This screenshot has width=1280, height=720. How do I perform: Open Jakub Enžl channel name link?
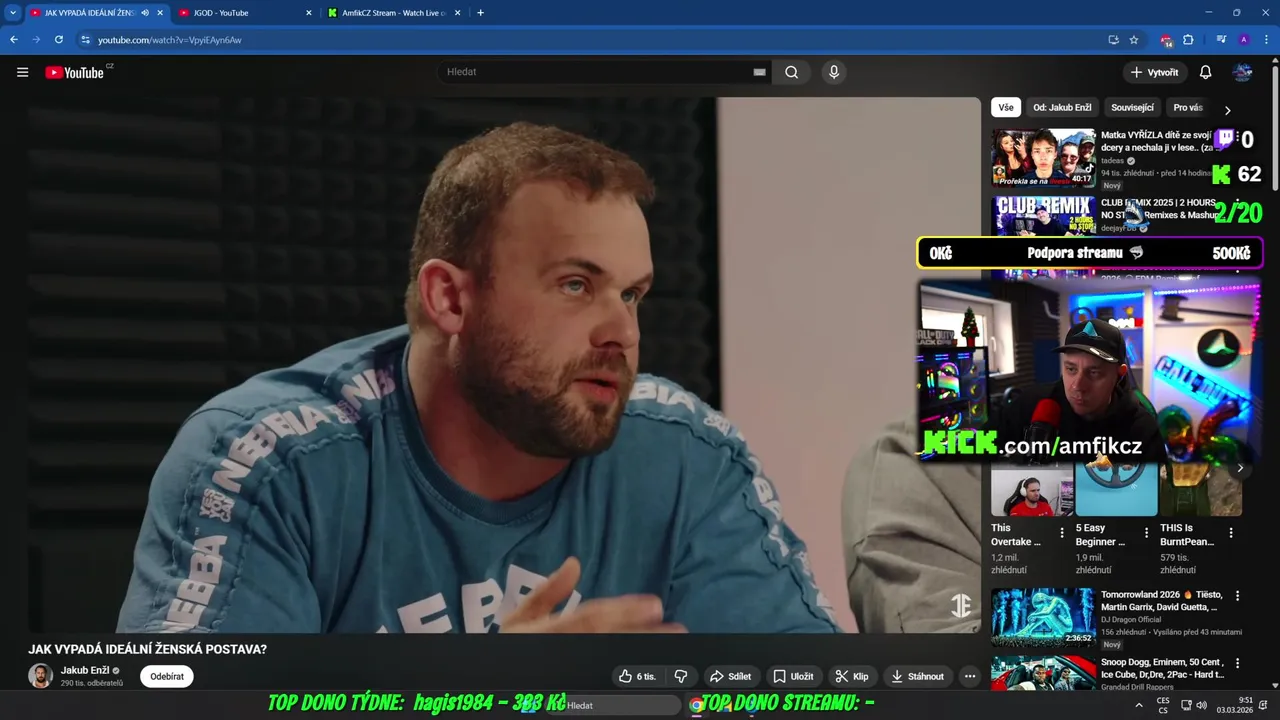pyautogui.click(x=85, y=670)
